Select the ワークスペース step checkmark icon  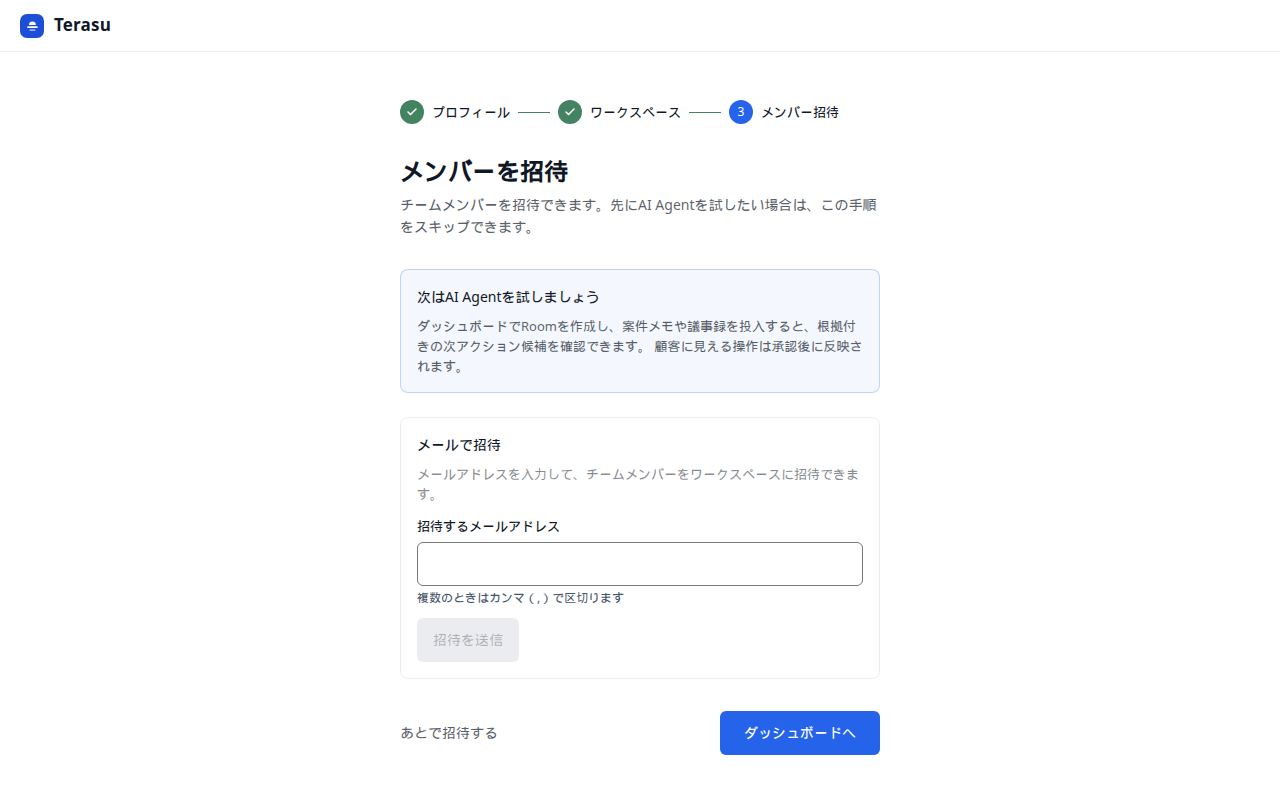coord(570,112)
